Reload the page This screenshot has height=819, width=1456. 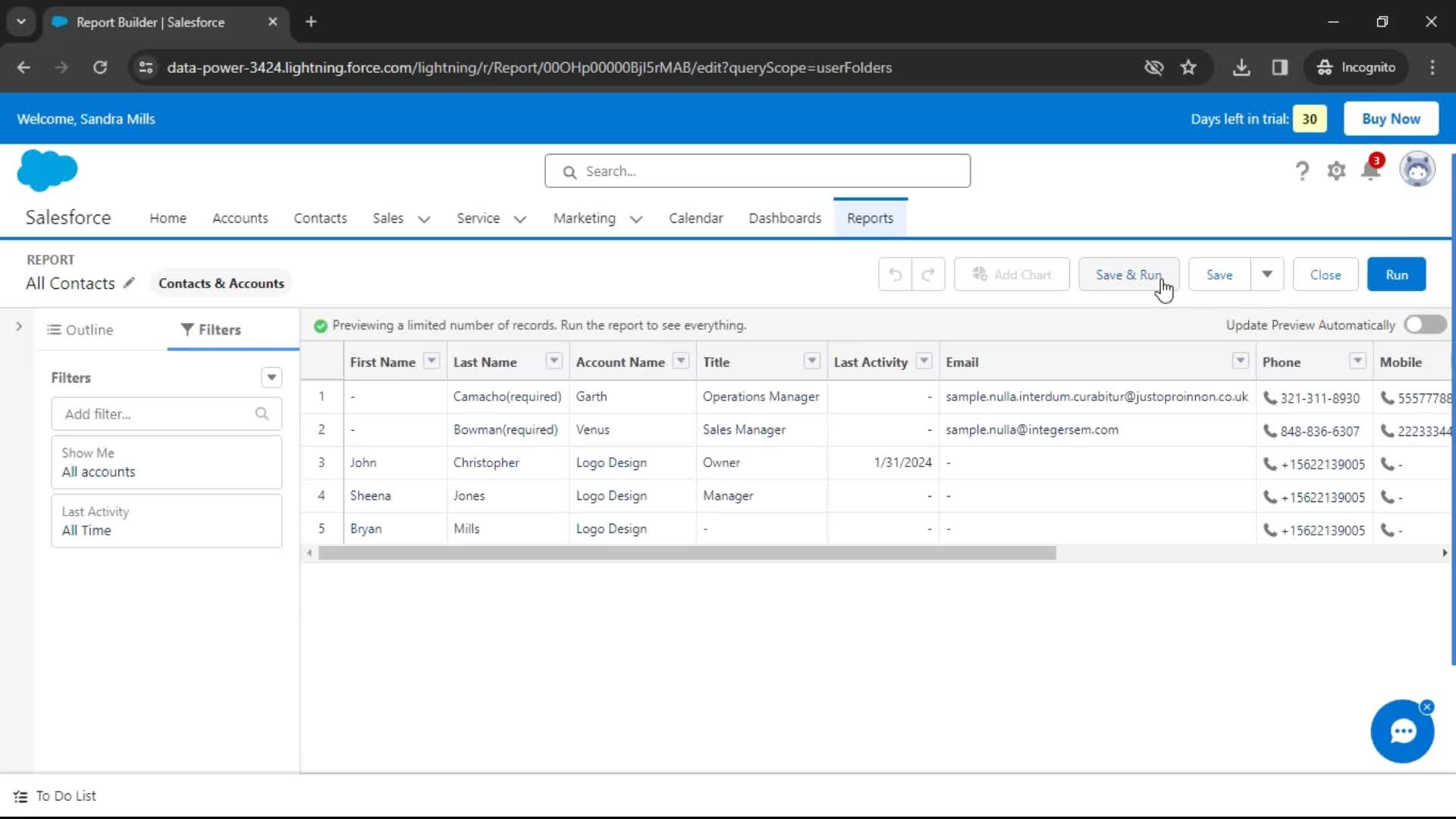[100, 67]
